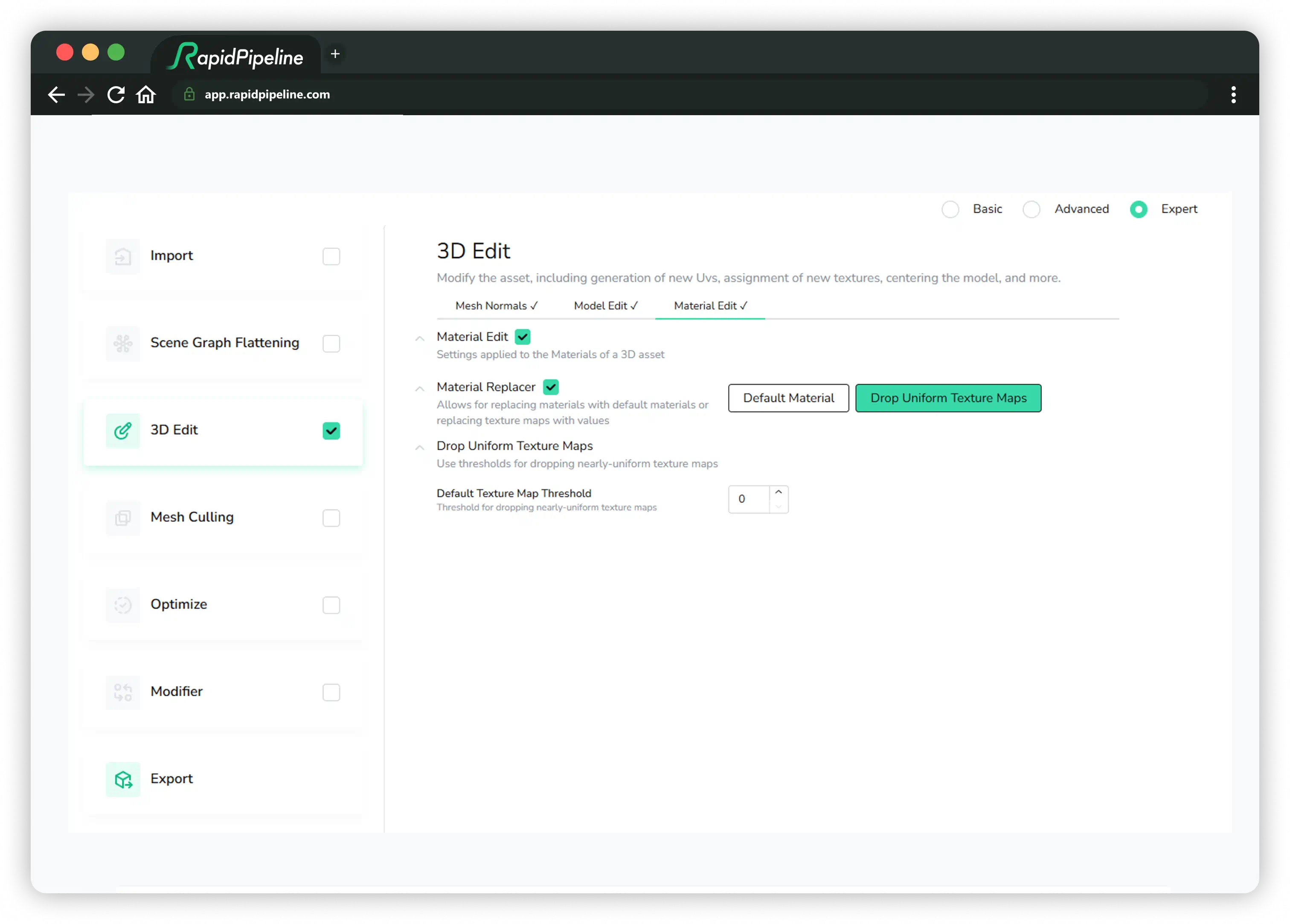Decrease the texture map threshold with down arrow

778,506
